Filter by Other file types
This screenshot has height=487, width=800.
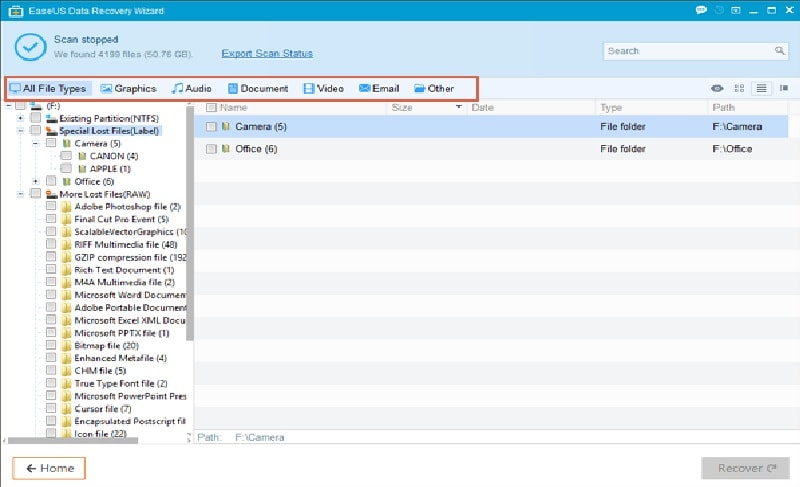coord(434,88)
